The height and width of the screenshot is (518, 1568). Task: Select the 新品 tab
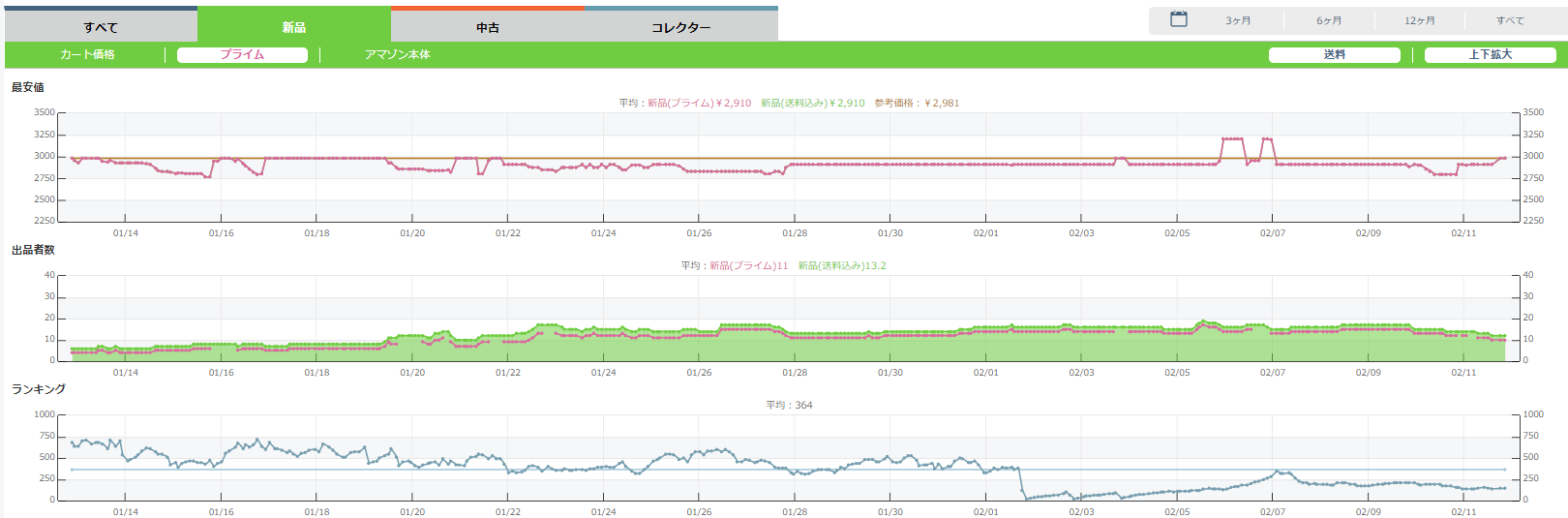click(x=294, y=27)
